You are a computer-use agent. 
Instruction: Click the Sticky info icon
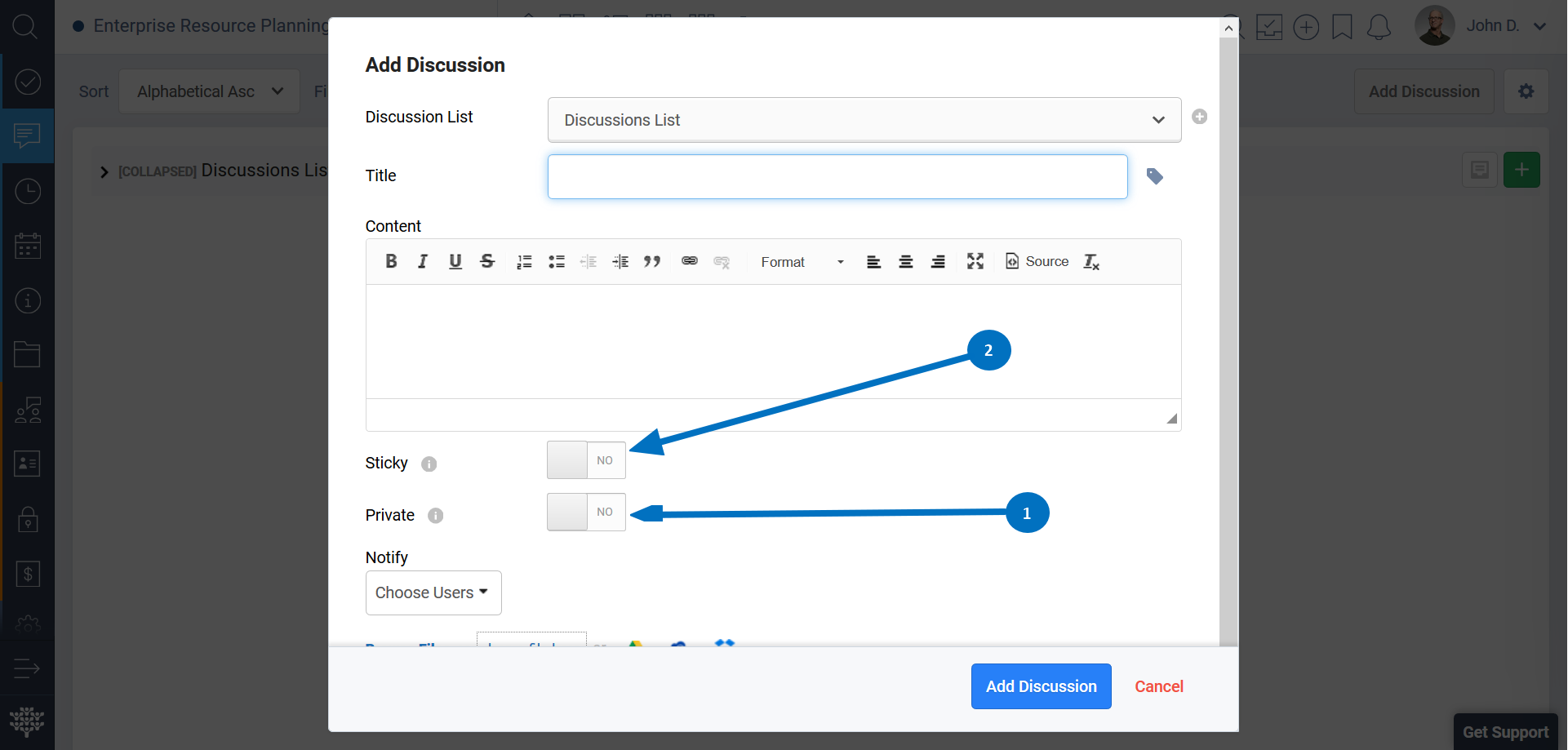coord(429,464)
